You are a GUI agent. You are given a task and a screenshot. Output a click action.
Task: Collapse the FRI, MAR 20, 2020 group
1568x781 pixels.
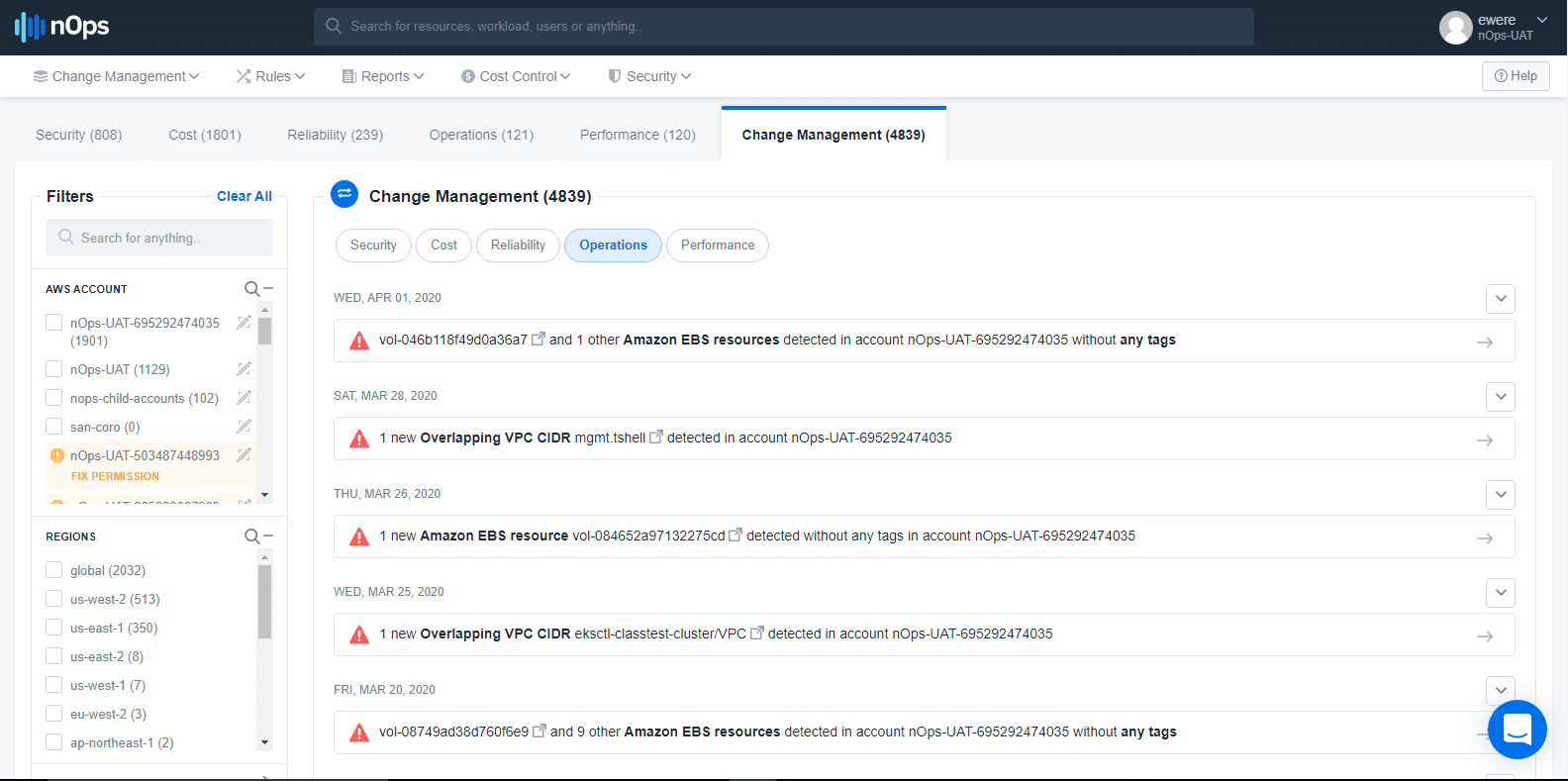click(1501, 689)
